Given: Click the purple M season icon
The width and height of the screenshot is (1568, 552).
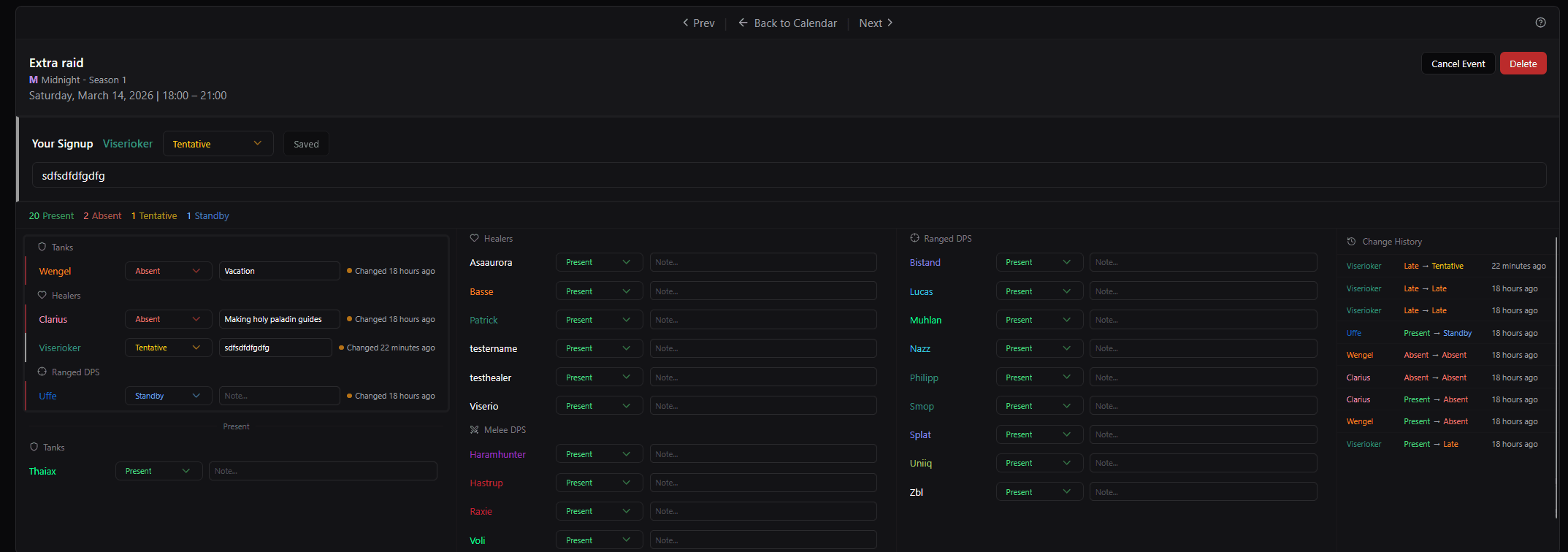Looking at the screenshot, I should point(34,80).
